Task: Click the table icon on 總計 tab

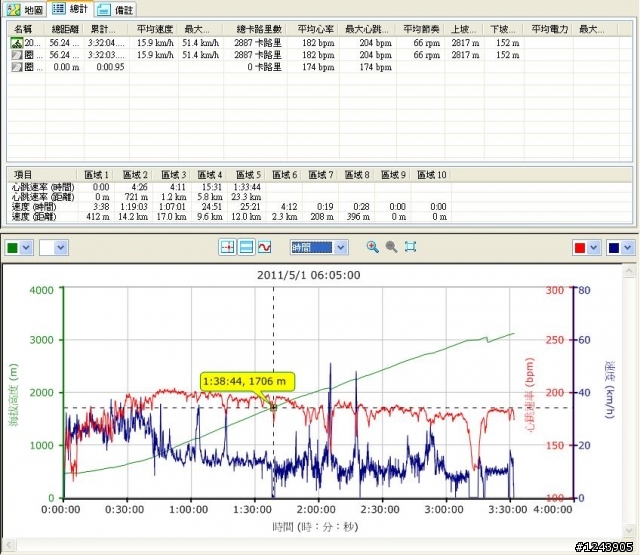Action: pyautogui.click(x=59, y=8)
